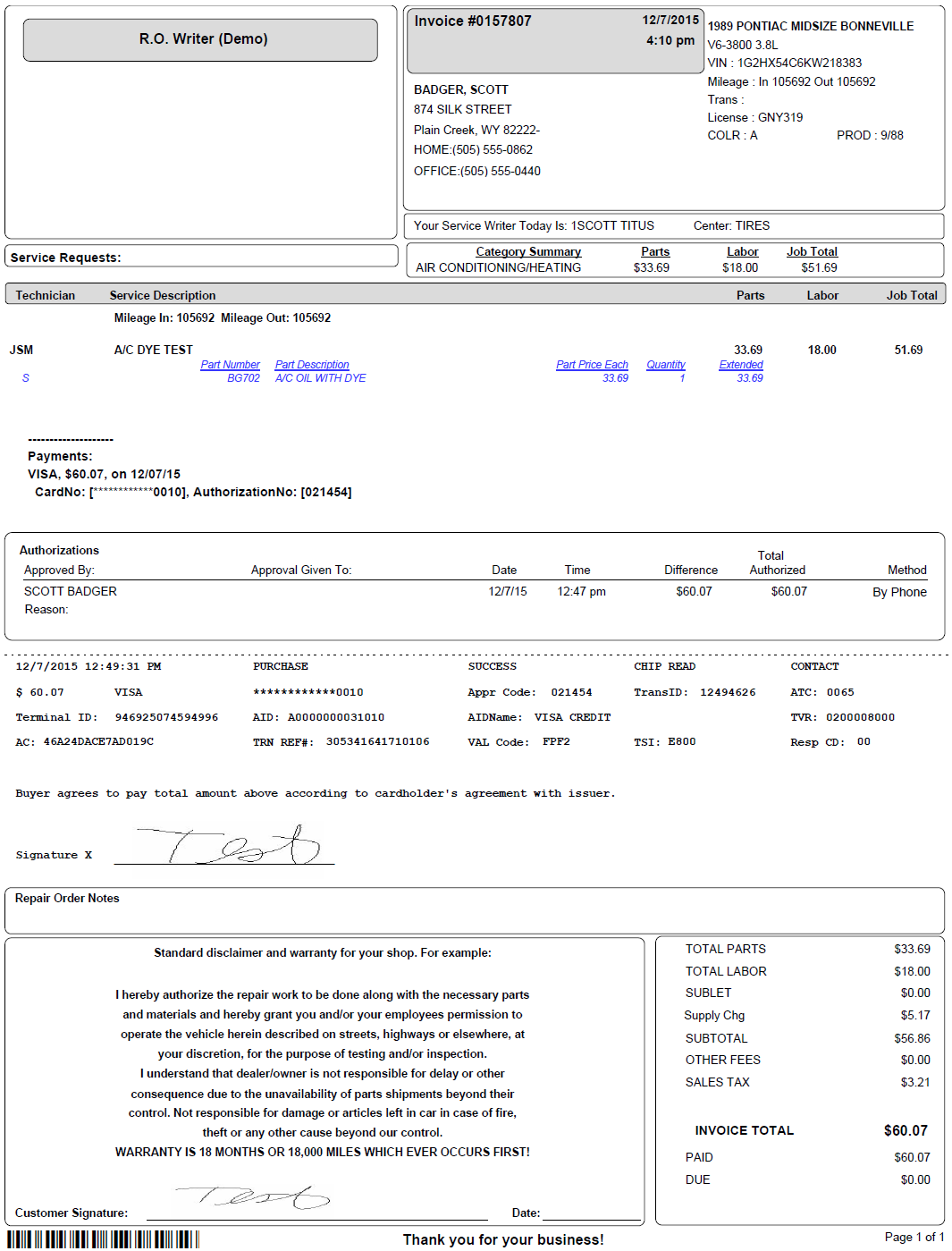Open the Part Description column link

click(312, 364)
